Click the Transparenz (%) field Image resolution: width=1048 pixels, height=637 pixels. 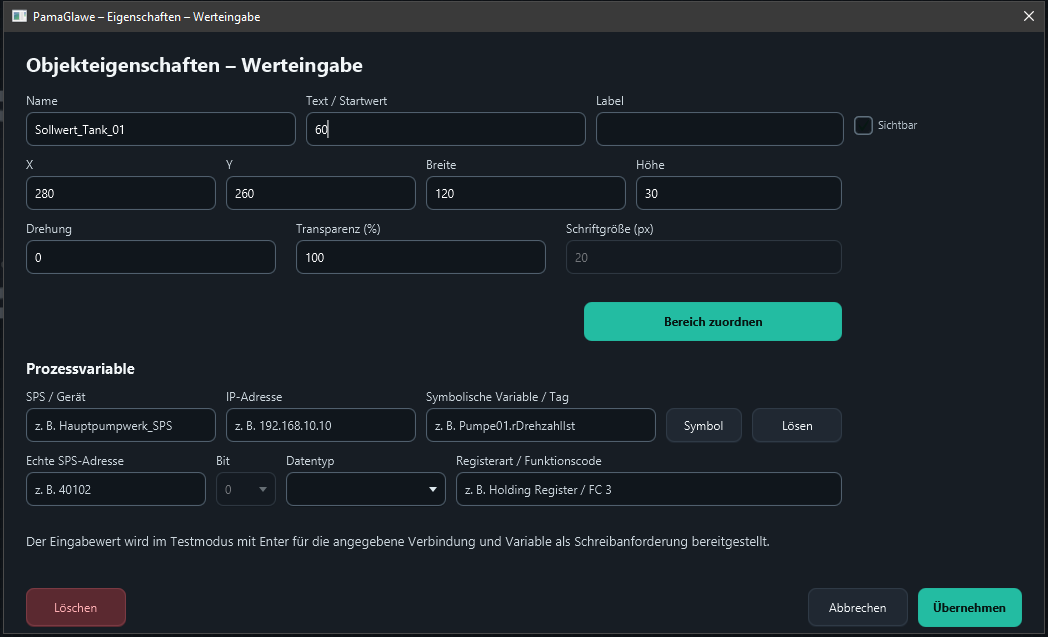coord(420,257)
